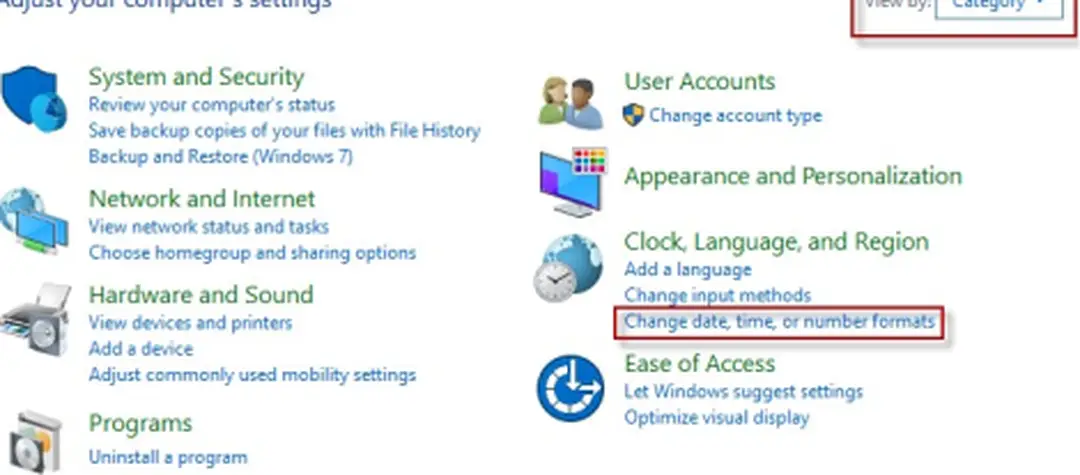This screenshot has width=1080, height=475.
Task: Select View devices and printers link
Action: pyautogui.click(x=190, y=323)
